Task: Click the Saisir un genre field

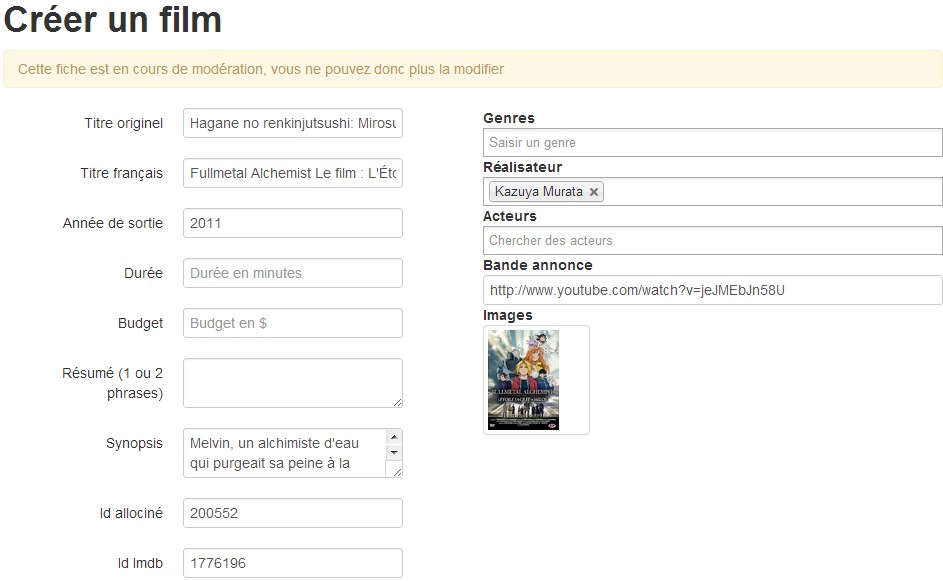Action: [713, 143]
